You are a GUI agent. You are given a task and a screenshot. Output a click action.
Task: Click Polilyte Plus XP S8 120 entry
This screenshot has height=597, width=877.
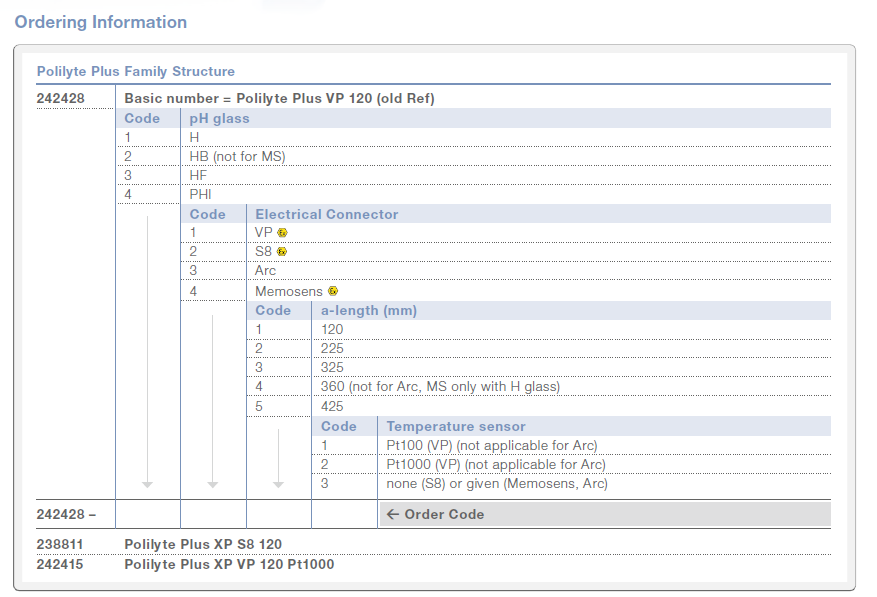203,544
